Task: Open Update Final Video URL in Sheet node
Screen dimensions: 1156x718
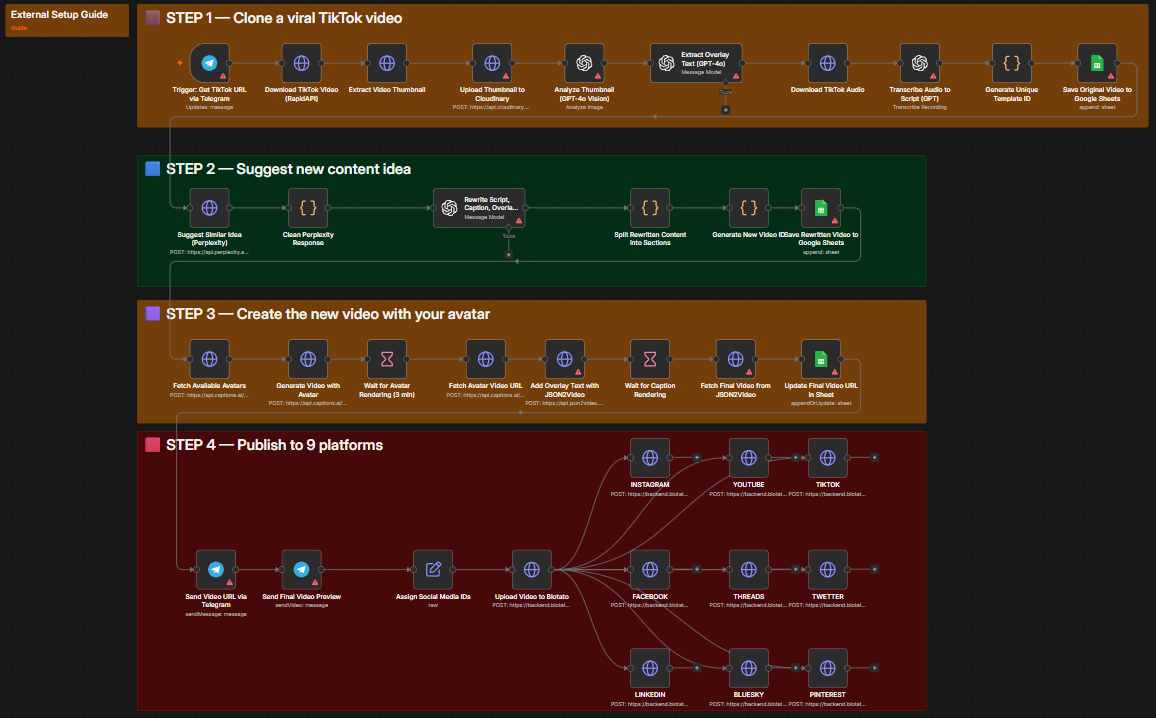Action: click(821, 359)
